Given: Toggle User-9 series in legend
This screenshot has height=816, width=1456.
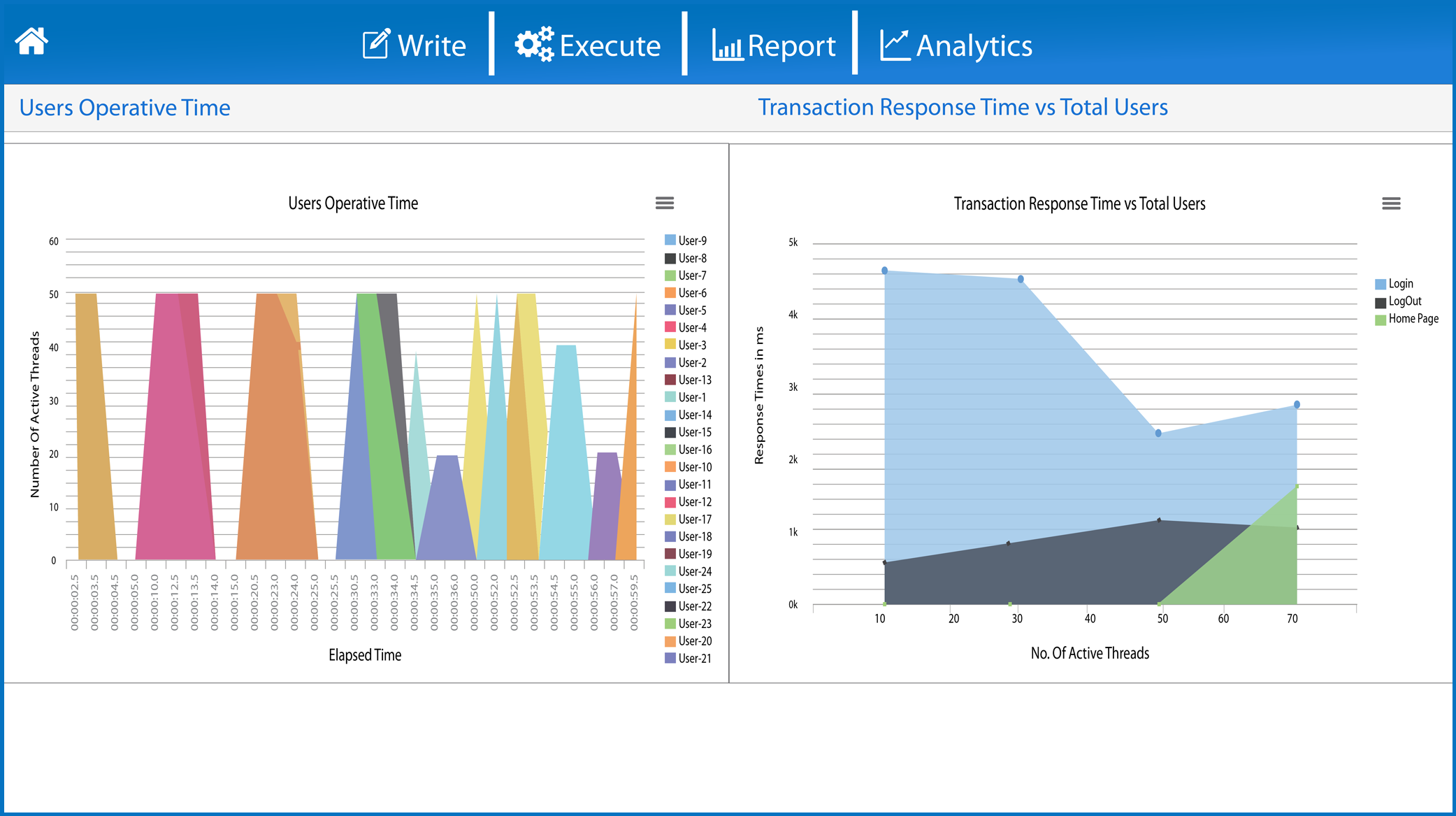Looking at the screenshot, I should 686,241.
